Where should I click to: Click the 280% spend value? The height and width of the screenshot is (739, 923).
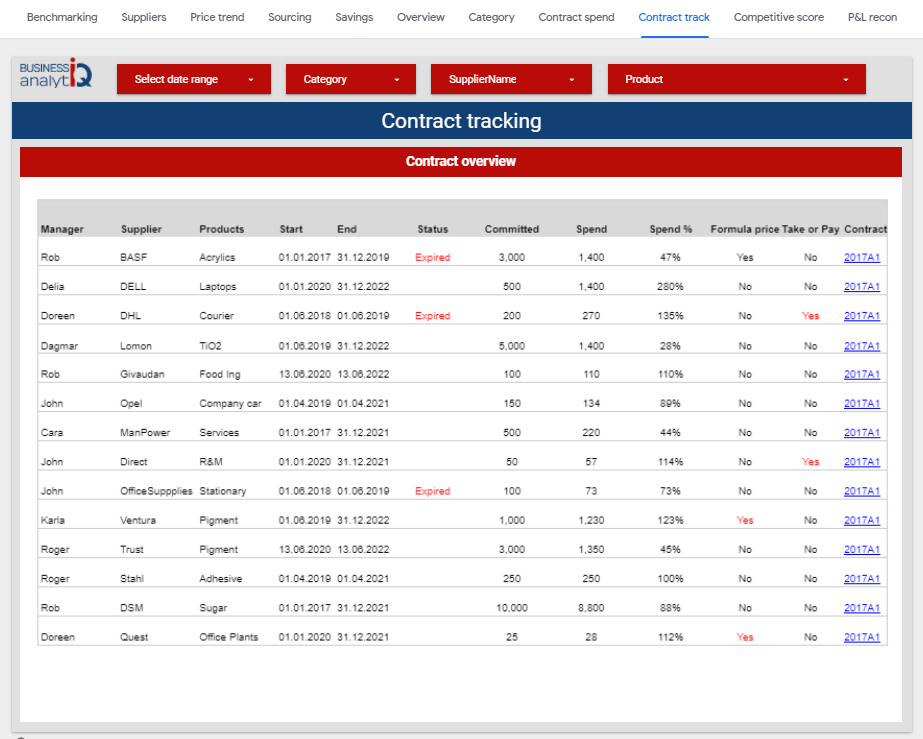(670, 287)
